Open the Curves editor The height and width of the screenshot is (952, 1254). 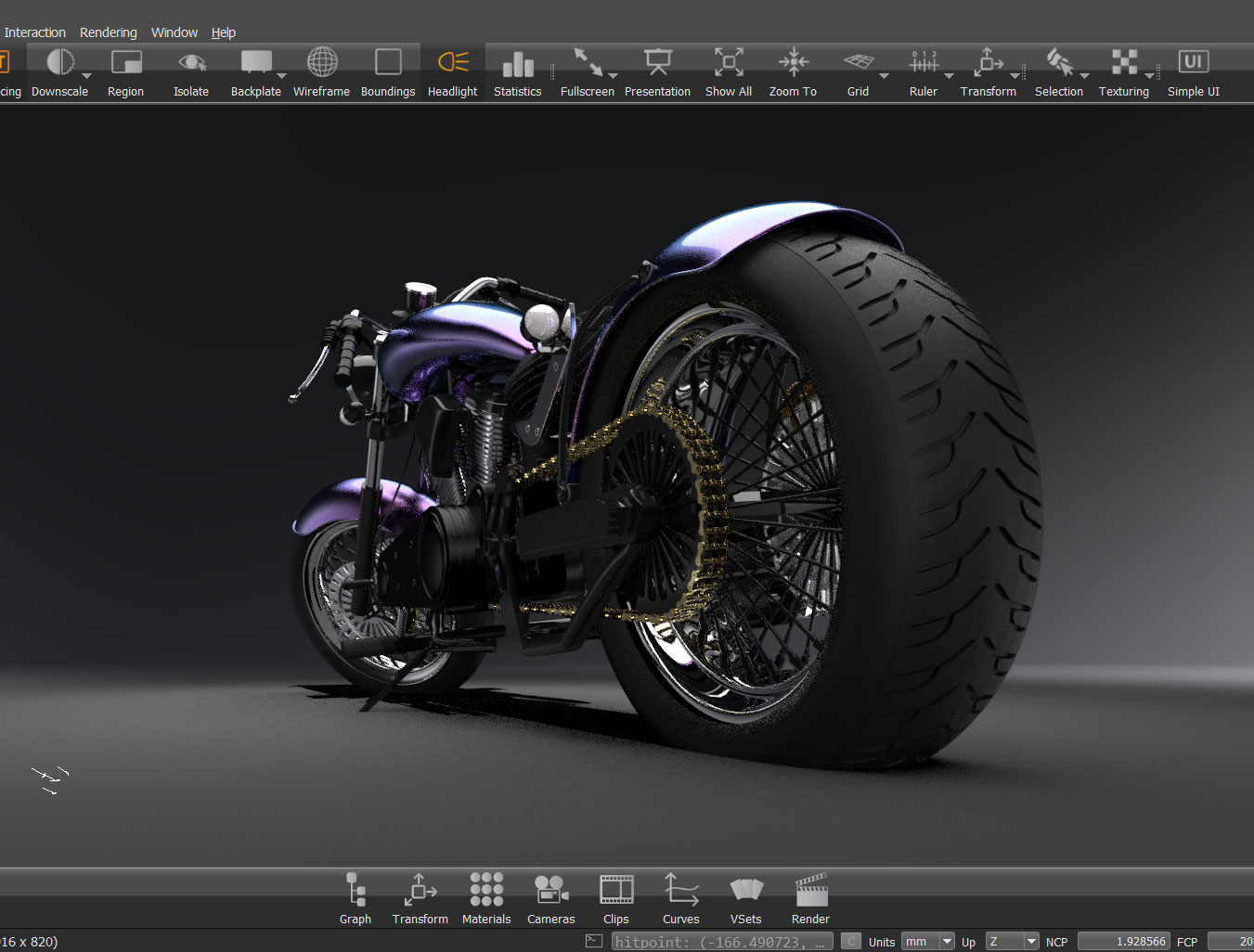[681, 891]
